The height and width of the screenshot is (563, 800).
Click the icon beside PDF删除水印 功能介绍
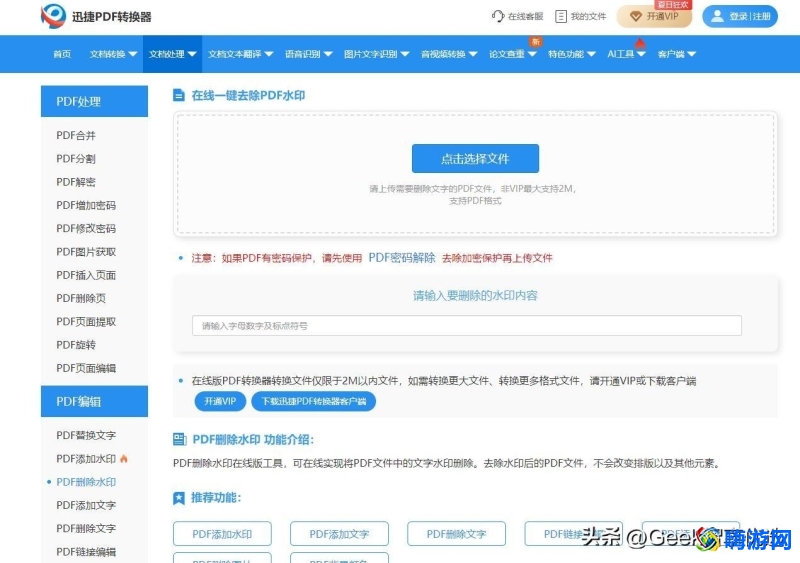click(180, 439)
